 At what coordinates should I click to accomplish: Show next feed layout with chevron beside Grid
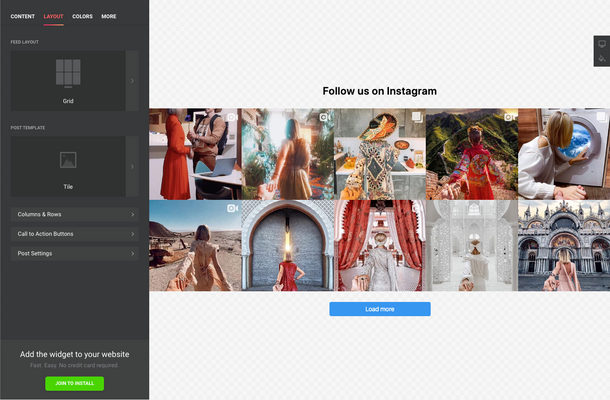[x=132, y=81]
